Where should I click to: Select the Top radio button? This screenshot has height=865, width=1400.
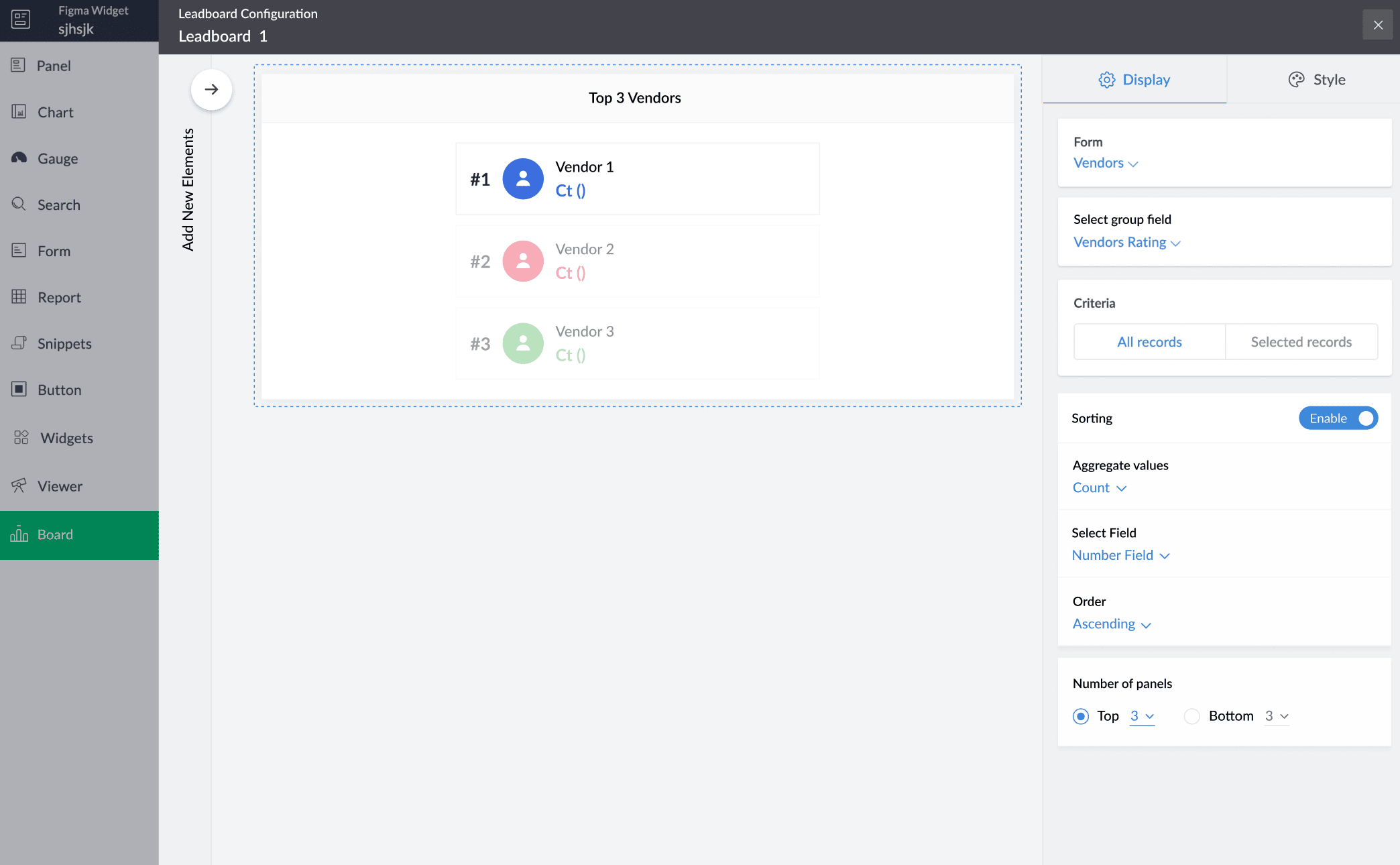pyautogui.click(x=1080, y=716)
